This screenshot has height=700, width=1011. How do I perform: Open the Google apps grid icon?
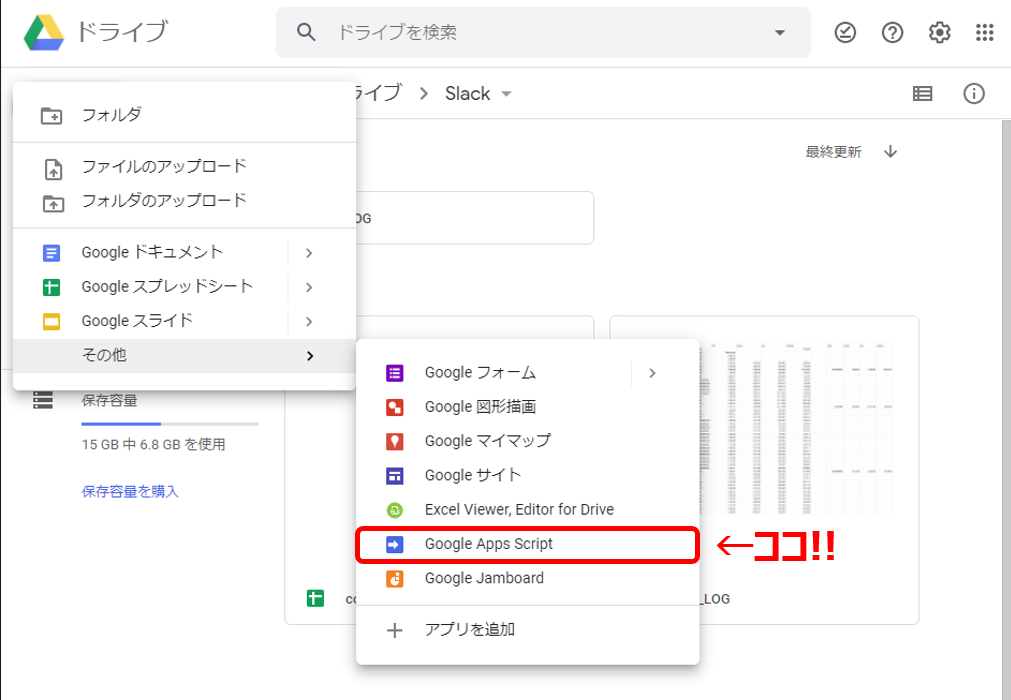pyautogui.click(x=985, y=32)
